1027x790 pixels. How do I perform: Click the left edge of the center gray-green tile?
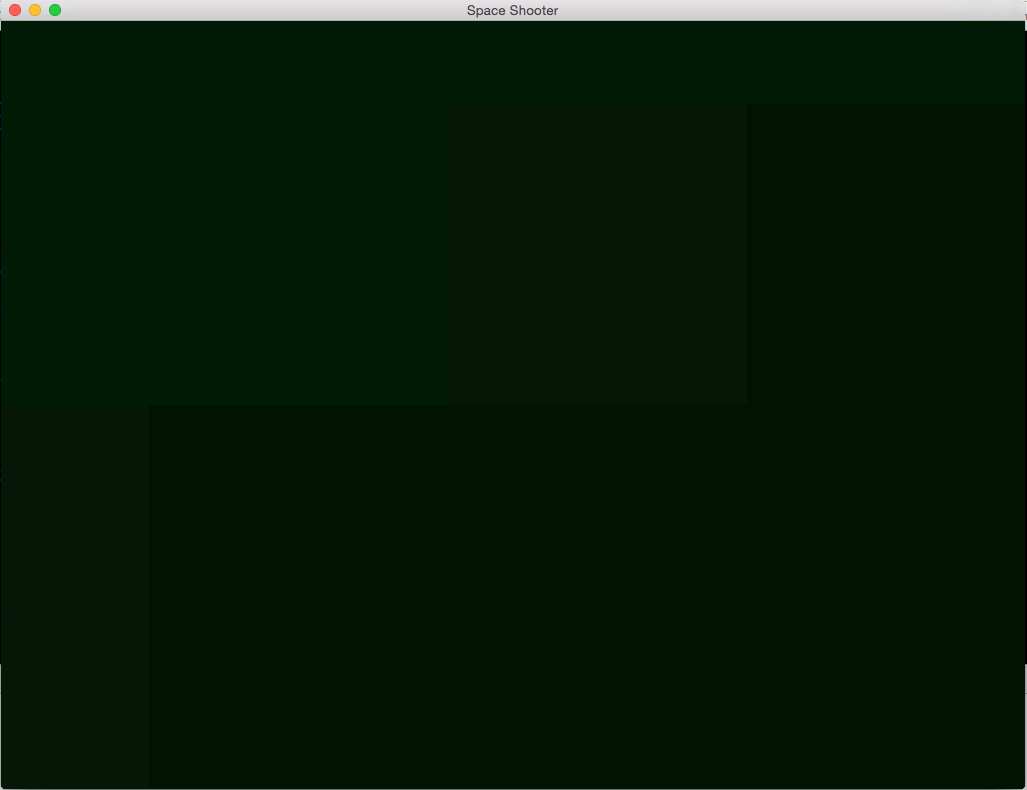tap(447, 254)
